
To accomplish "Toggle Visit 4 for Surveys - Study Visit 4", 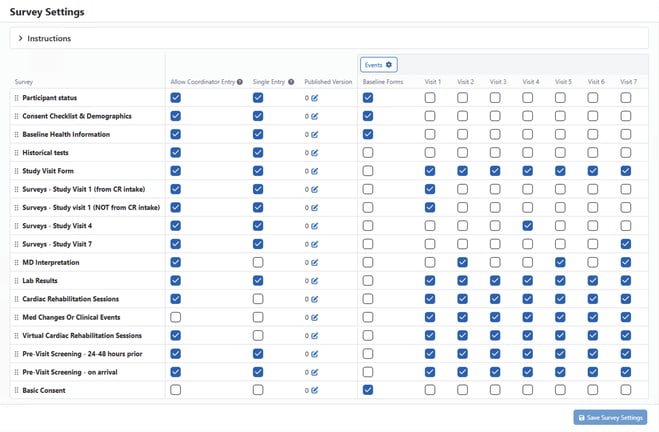I will [x=527, y=226].
